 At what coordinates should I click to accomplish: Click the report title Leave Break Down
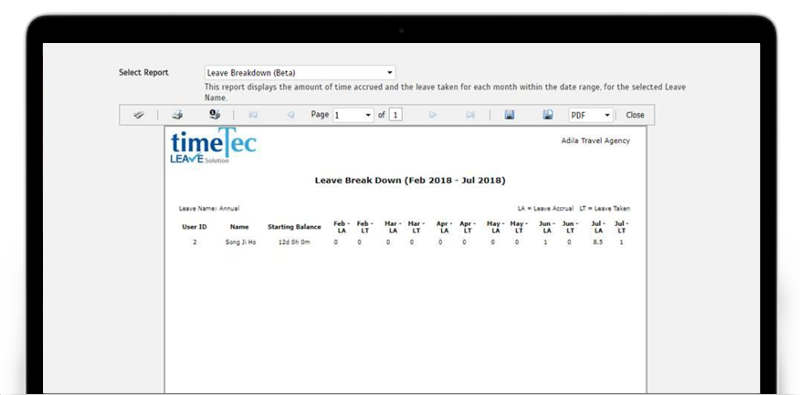pyautogui.click(x=410, y=180)
